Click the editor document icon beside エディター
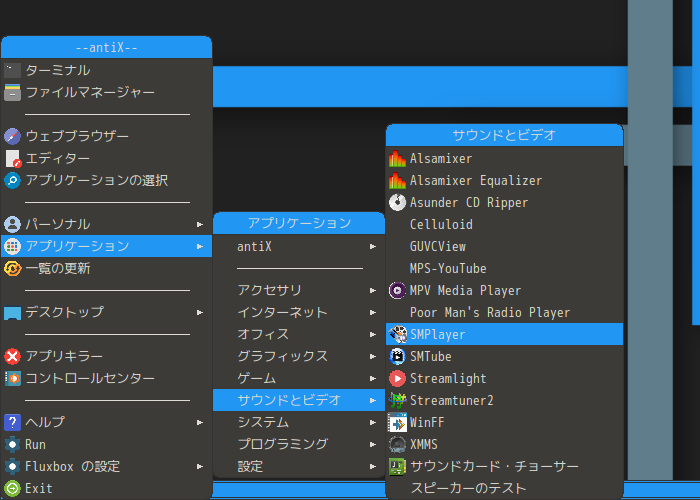The width and height of the screenshot is (700, 500). pos(12,158)
